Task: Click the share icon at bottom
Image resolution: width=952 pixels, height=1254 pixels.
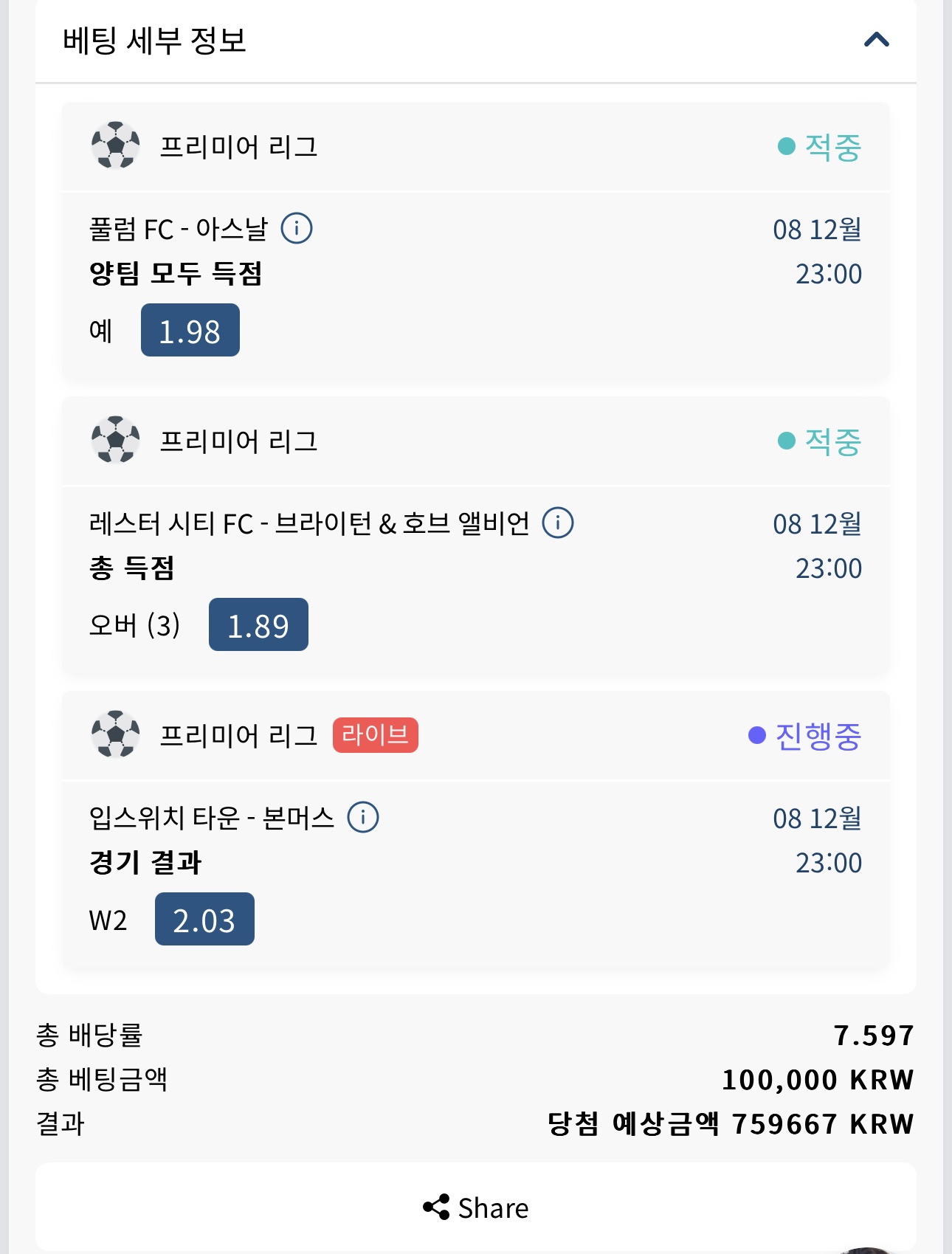Action: [x=436, y=1208]
